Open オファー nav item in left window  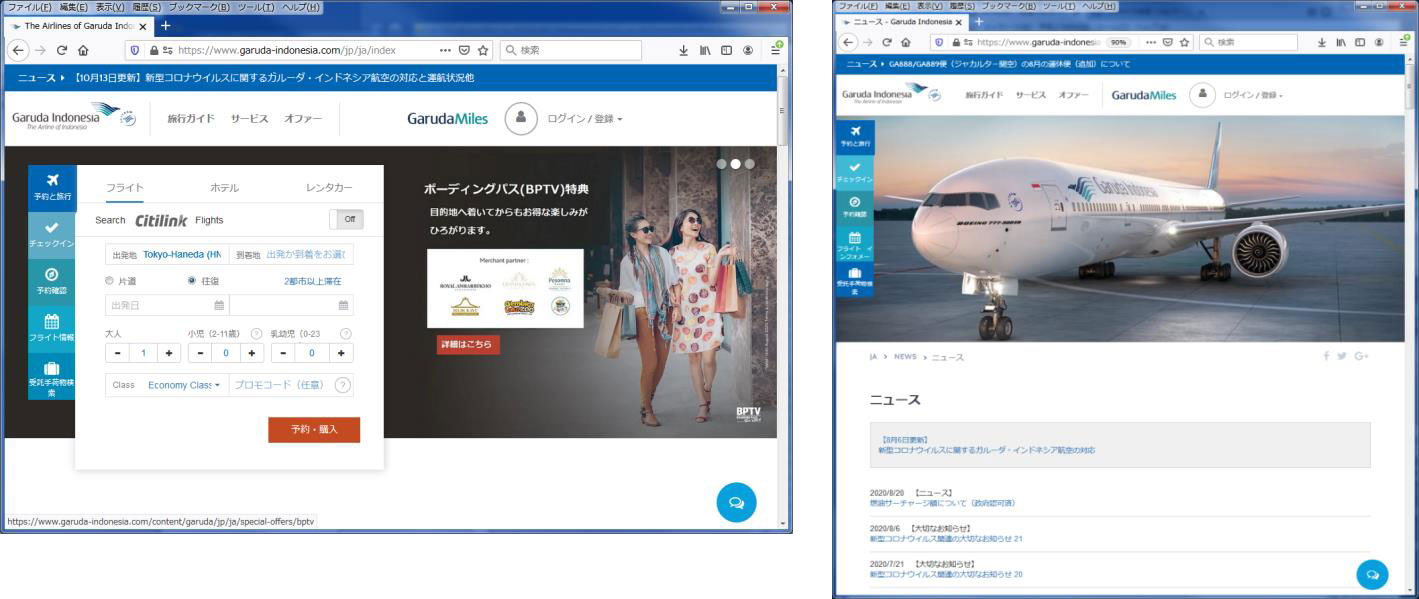(303, 119)
